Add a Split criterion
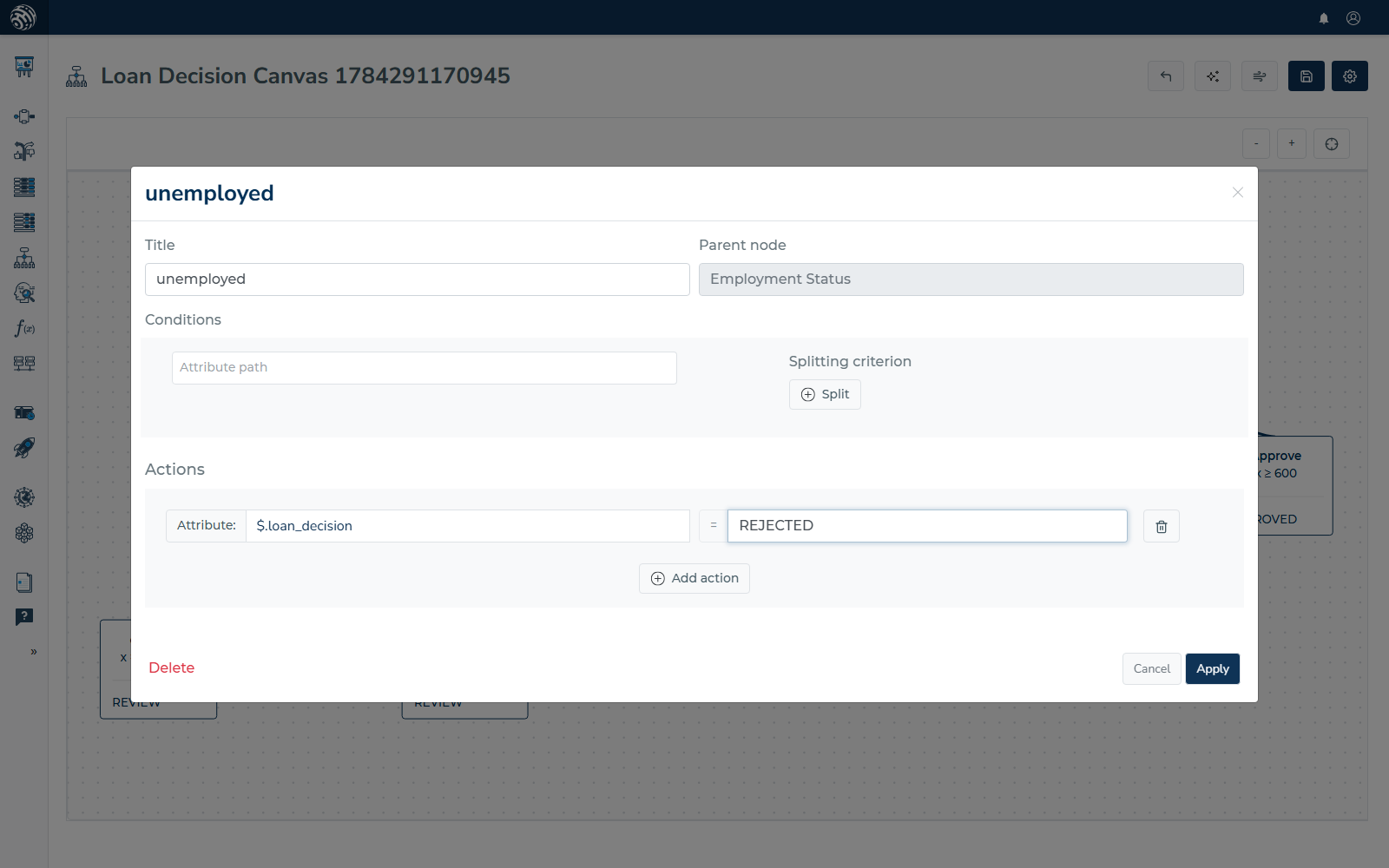 [825, 395]
